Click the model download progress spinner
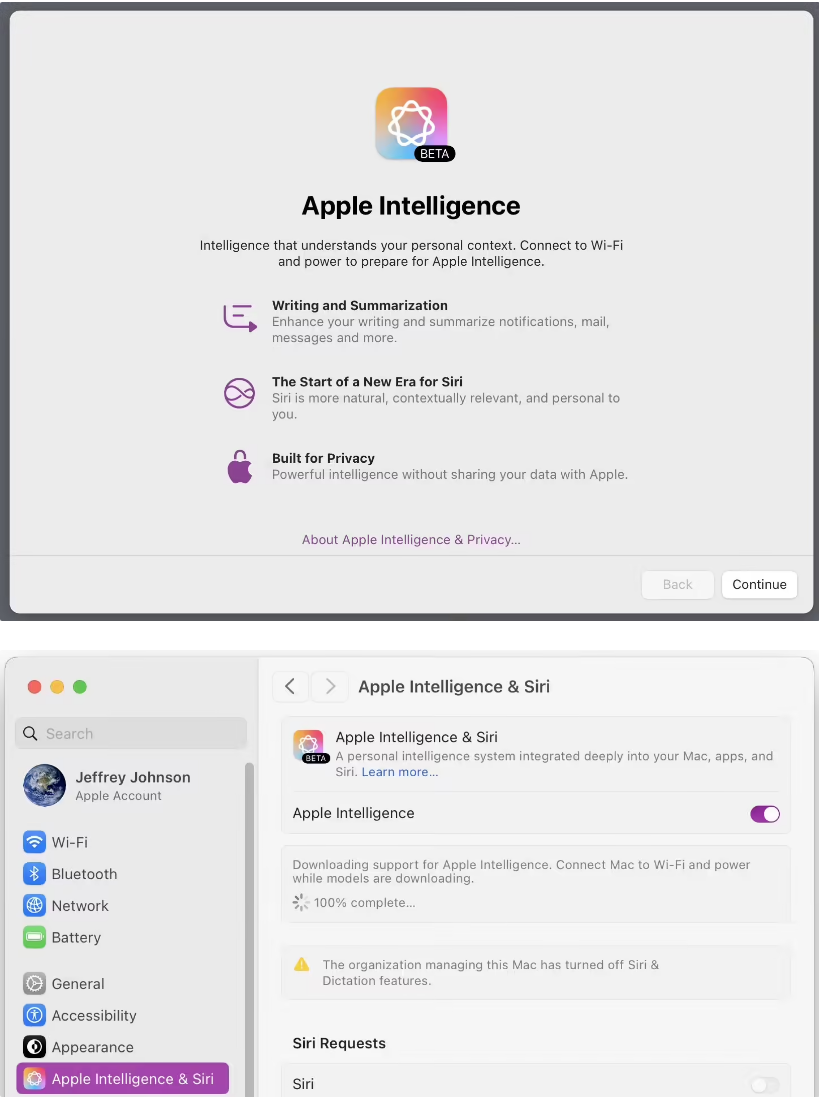Image resolution: width=819 pixels, height=1099 pixels. (x=300, y=902)
